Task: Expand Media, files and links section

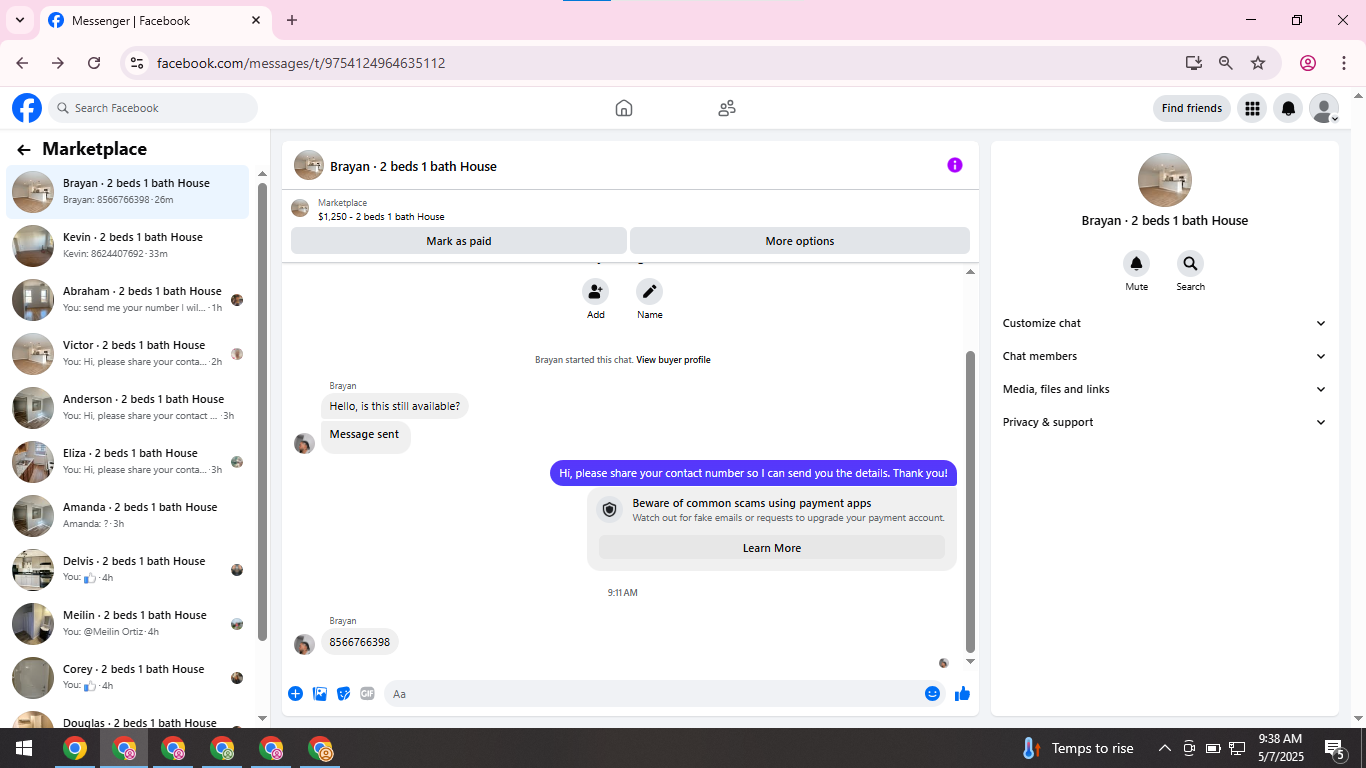Action: click(x=1165, y=389)
